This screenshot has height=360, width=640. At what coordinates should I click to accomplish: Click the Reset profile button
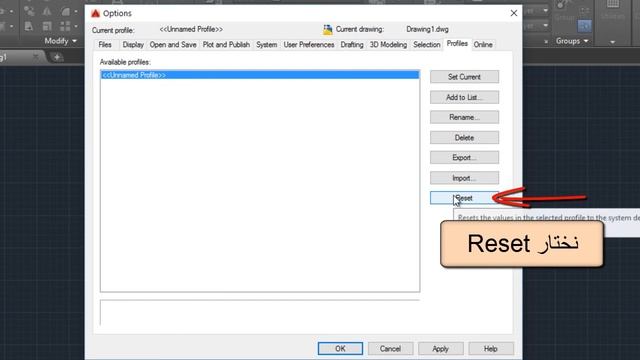pyautogui.click(x=464, y=198)
